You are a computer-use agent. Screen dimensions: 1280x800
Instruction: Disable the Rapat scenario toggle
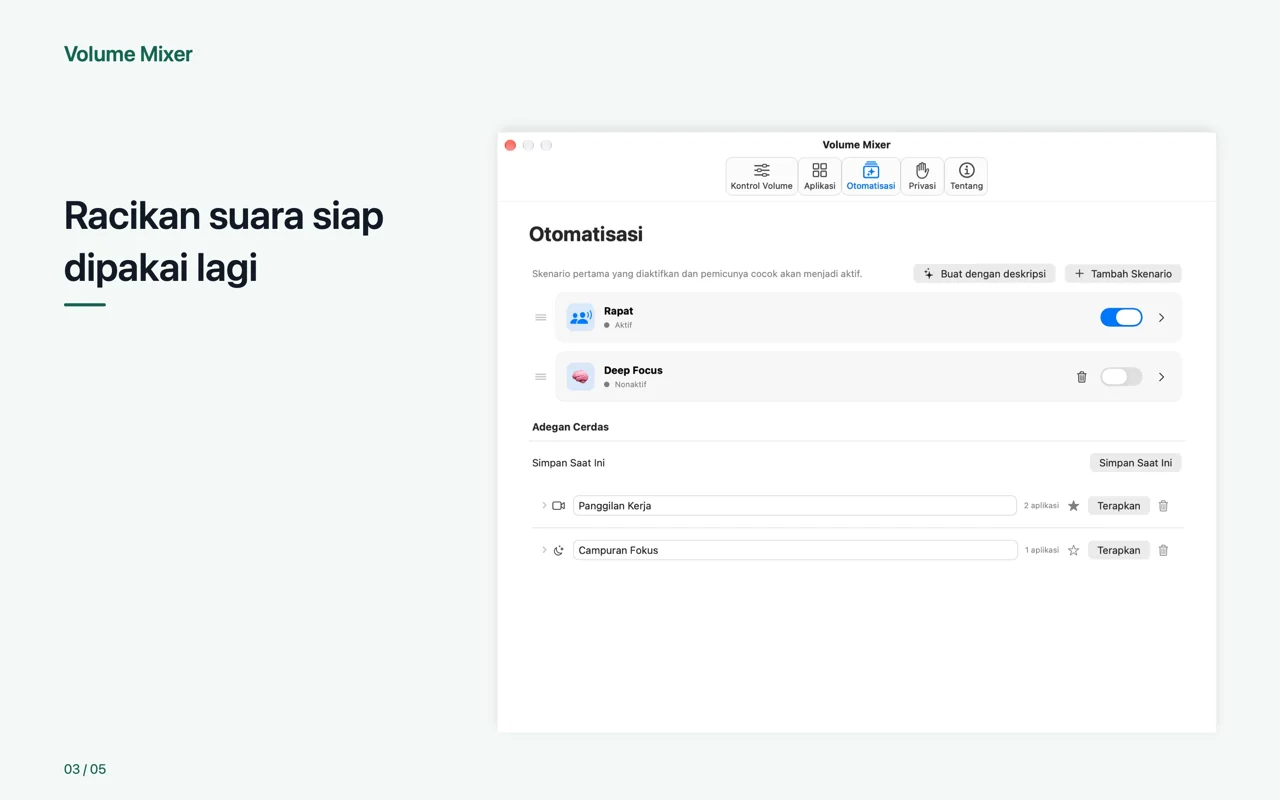click(1121, 317)
